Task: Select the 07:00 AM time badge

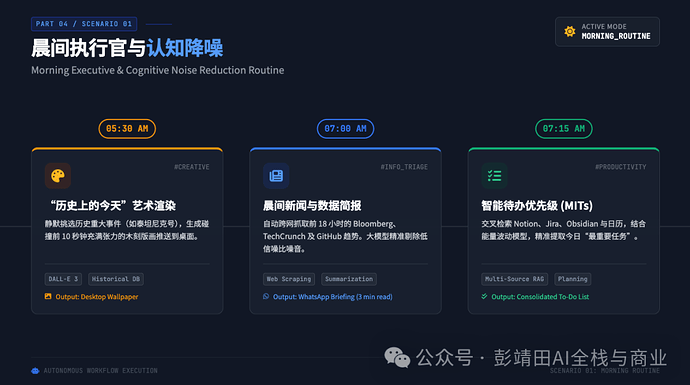Action: 345,128
